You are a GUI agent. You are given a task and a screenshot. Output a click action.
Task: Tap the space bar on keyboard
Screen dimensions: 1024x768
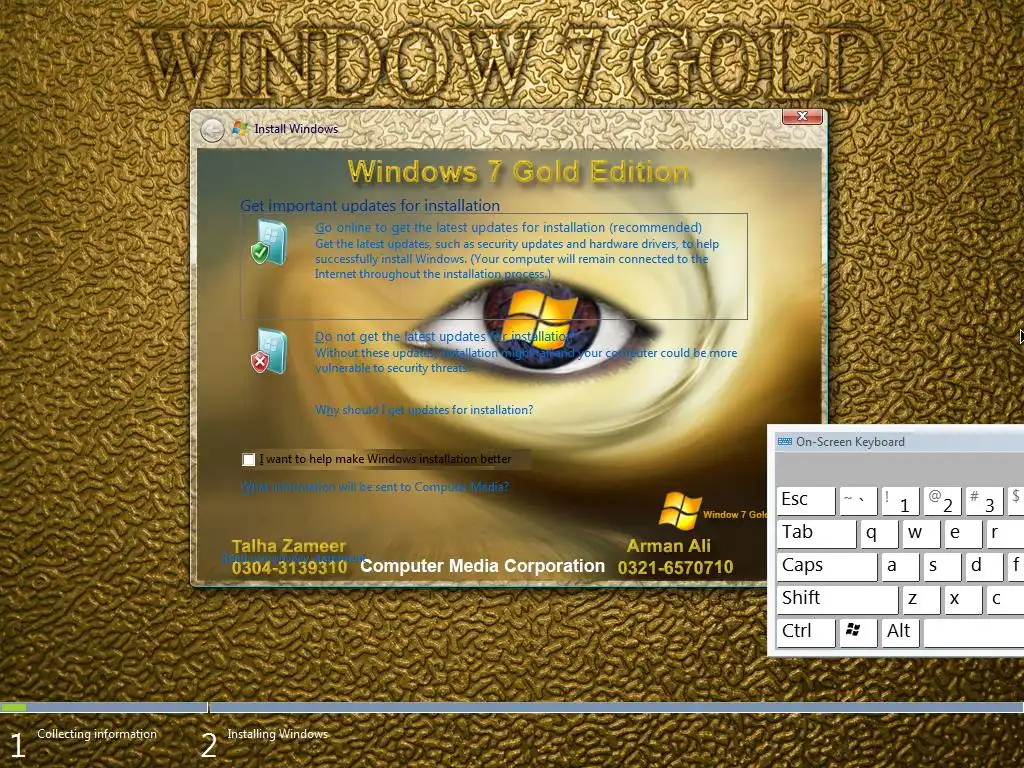(x=974, y=632)
